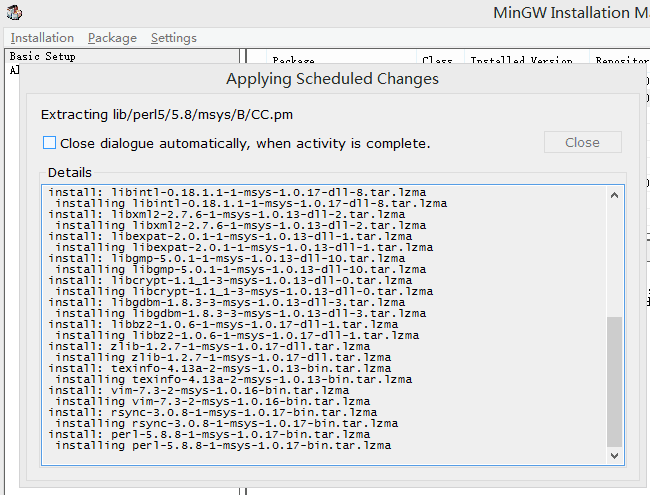Click the Applying Scheduled Changes title

(x=332, y=79)
